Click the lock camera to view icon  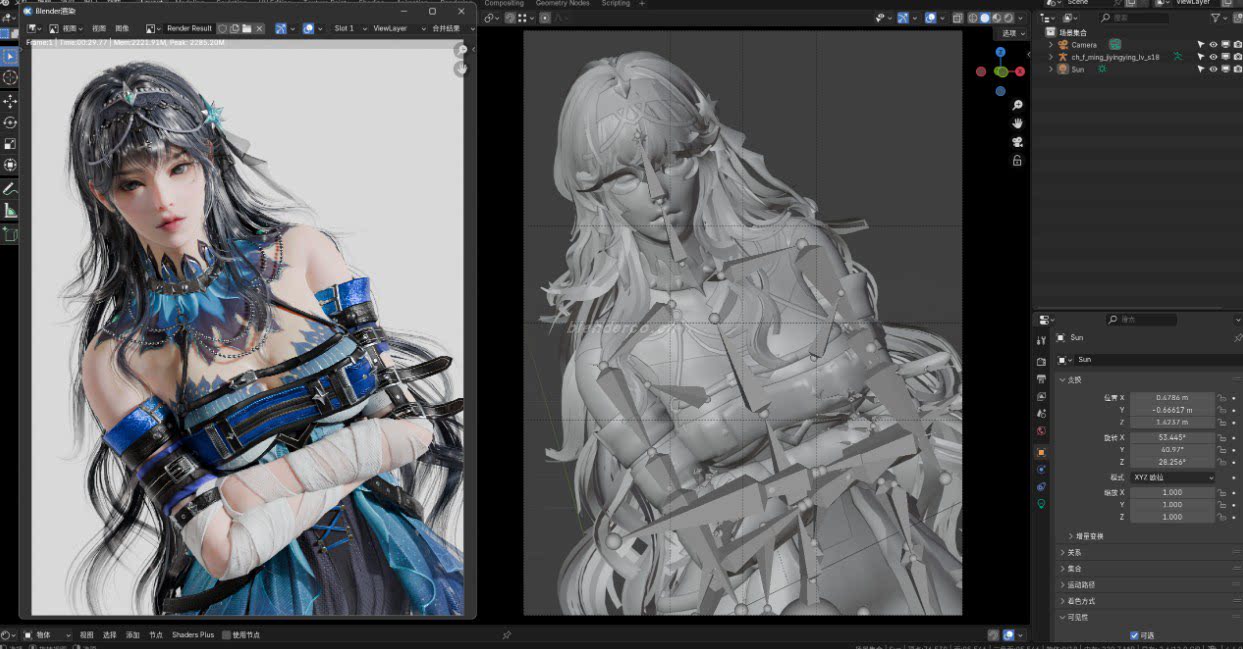pyautogui.click(x=1017, y=160)
